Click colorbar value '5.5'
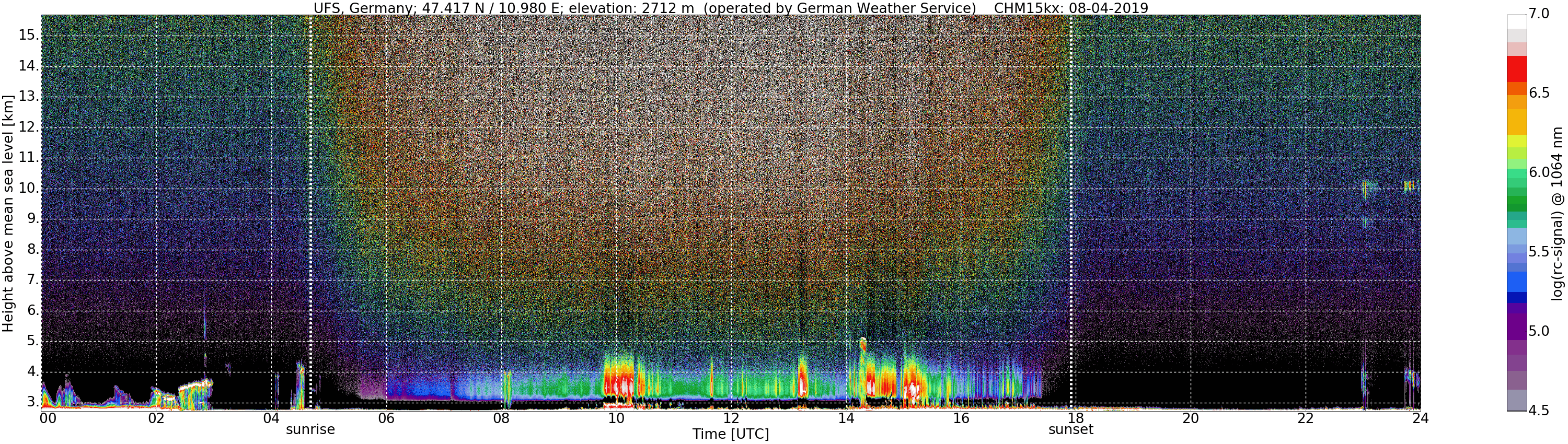Screen dimensions: 1568x444 [1539, 252]
